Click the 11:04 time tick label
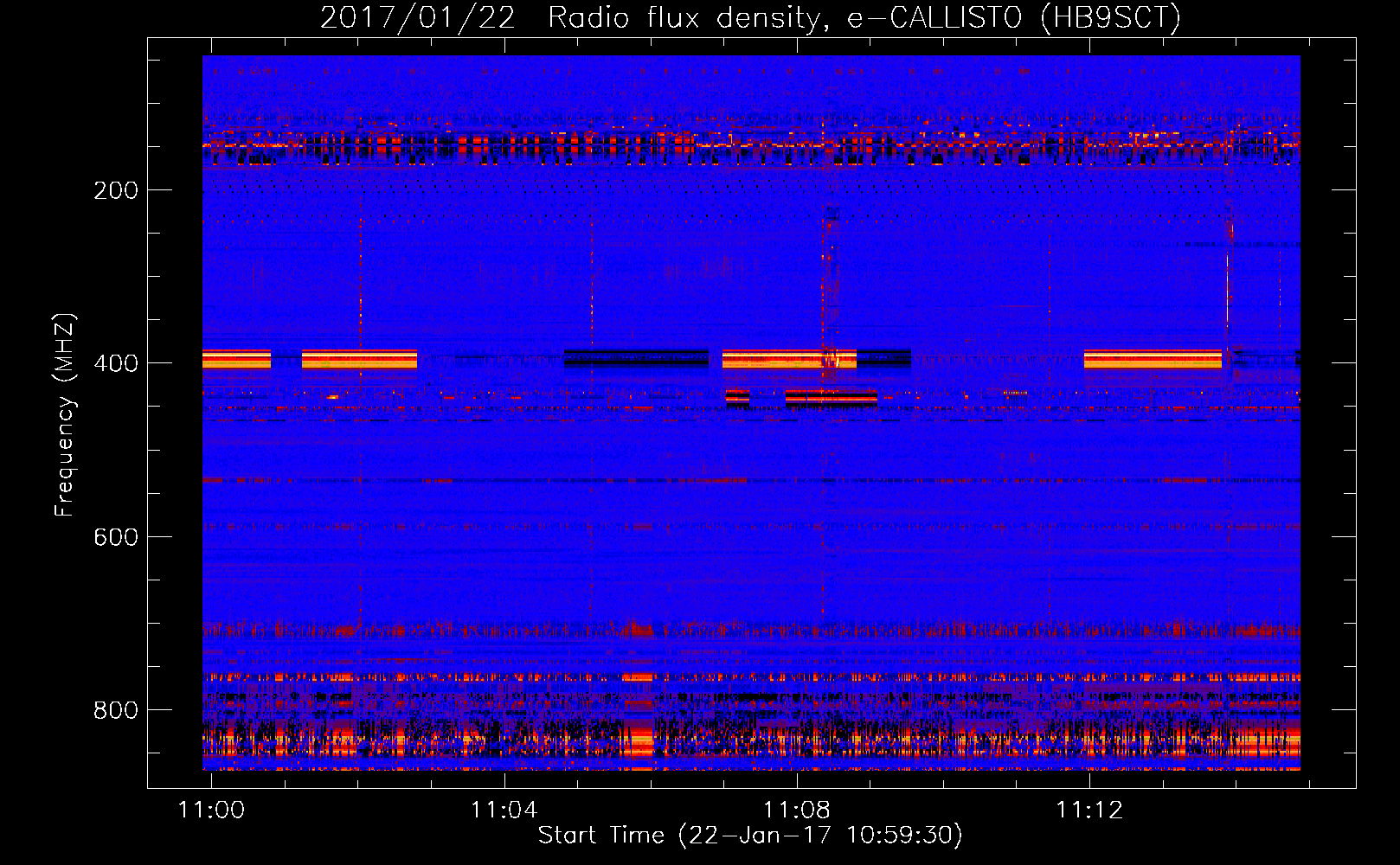1400x865 pixels. tap(504, 810)
